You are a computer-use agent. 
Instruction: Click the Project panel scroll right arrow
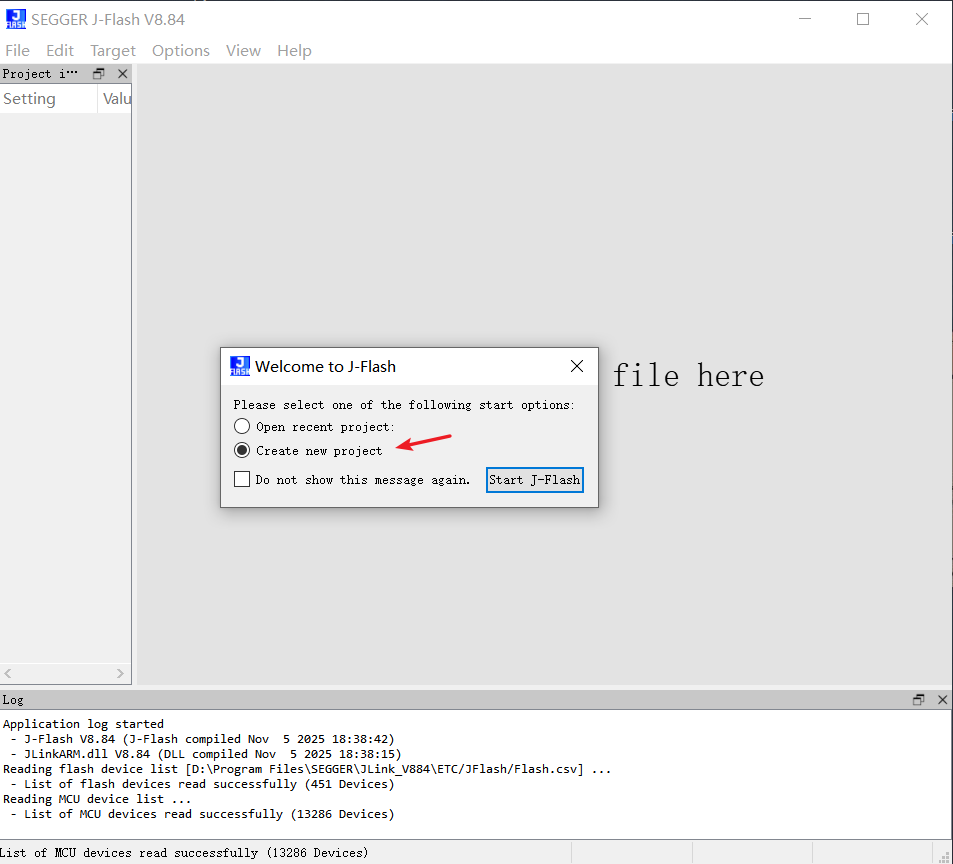[120, 673]
